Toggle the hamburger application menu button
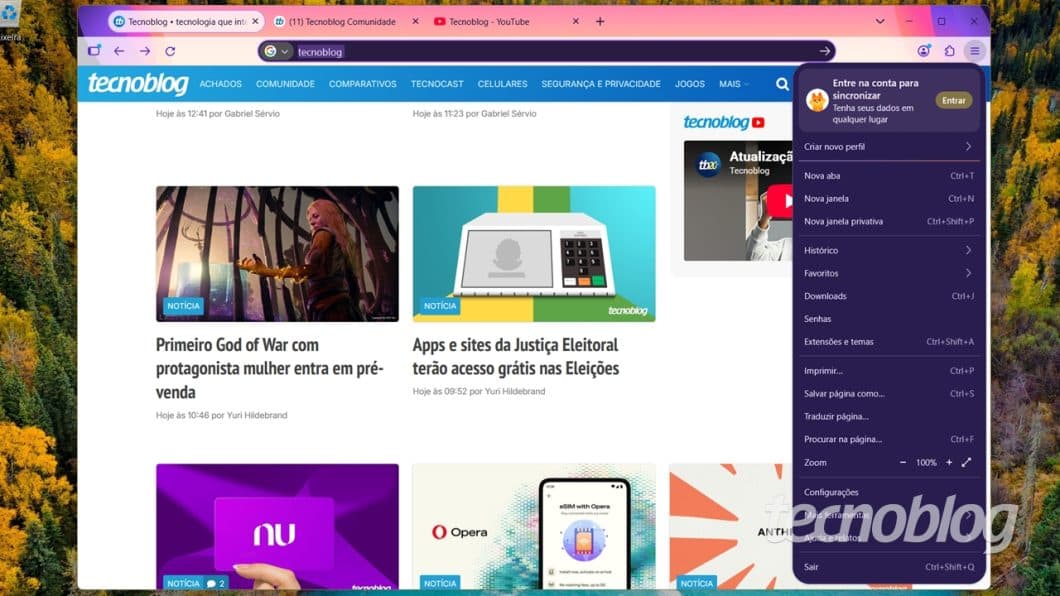This screenshot has width=1060, height=596. click(975, 51)
